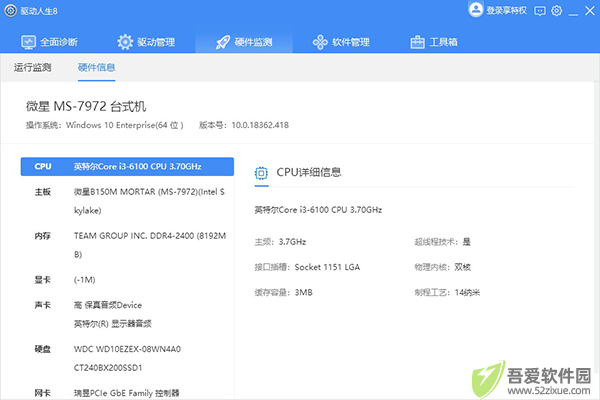Select the 内存 row in hardware list
The height and width of the screenshot is (400, 600).
coord(127,245)
